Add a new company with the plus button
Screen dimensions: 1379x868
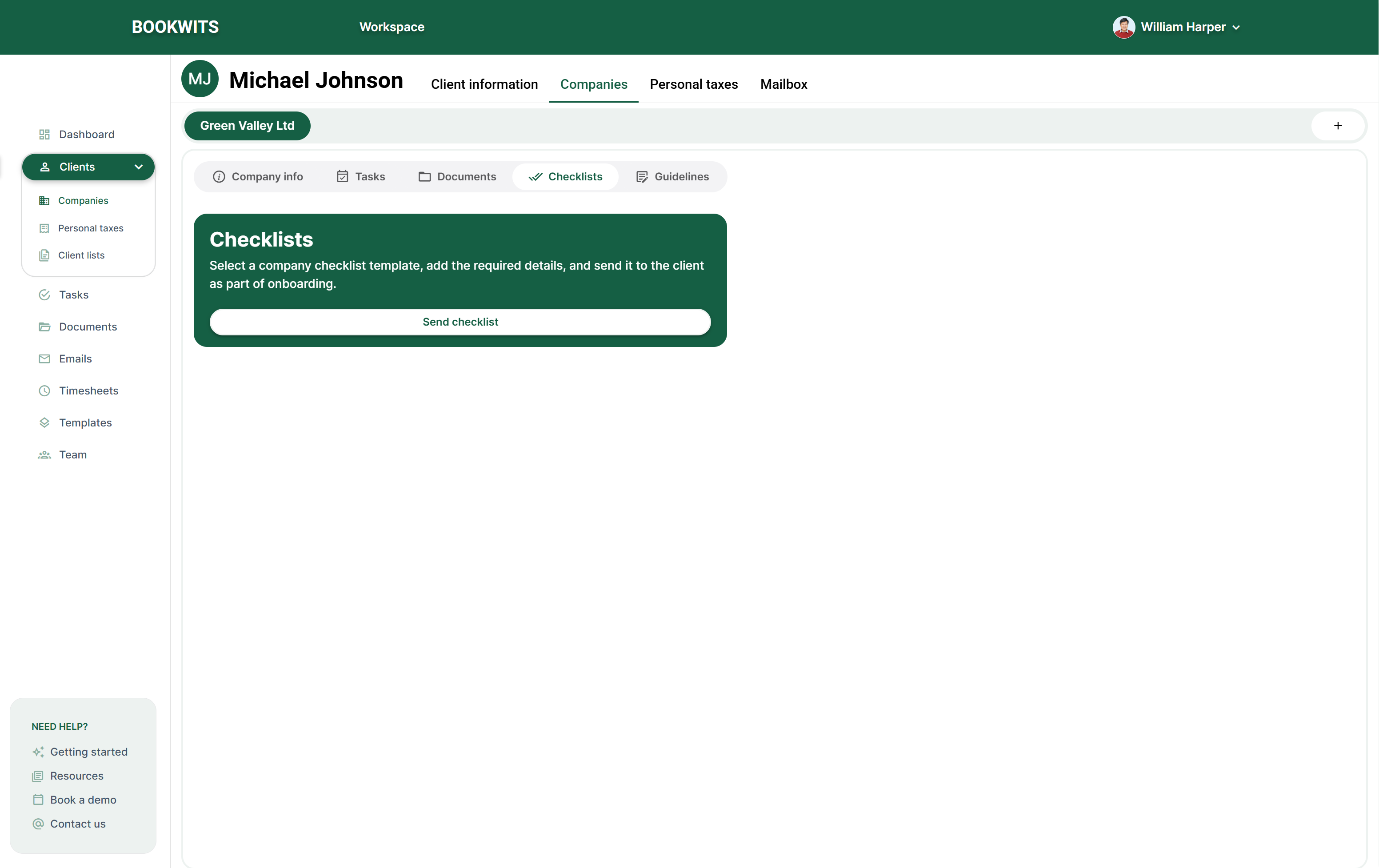[1338, 126]
